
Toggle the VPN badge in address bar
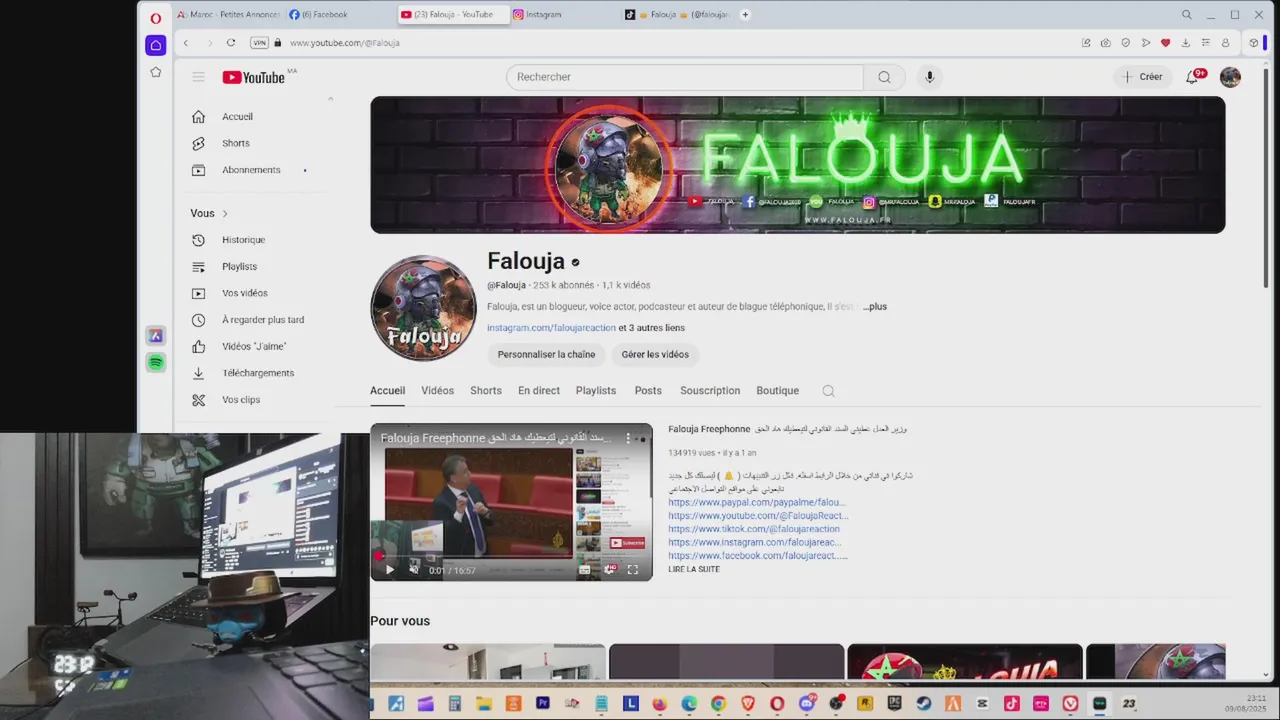pyautogui.click(x=259, y=43)
